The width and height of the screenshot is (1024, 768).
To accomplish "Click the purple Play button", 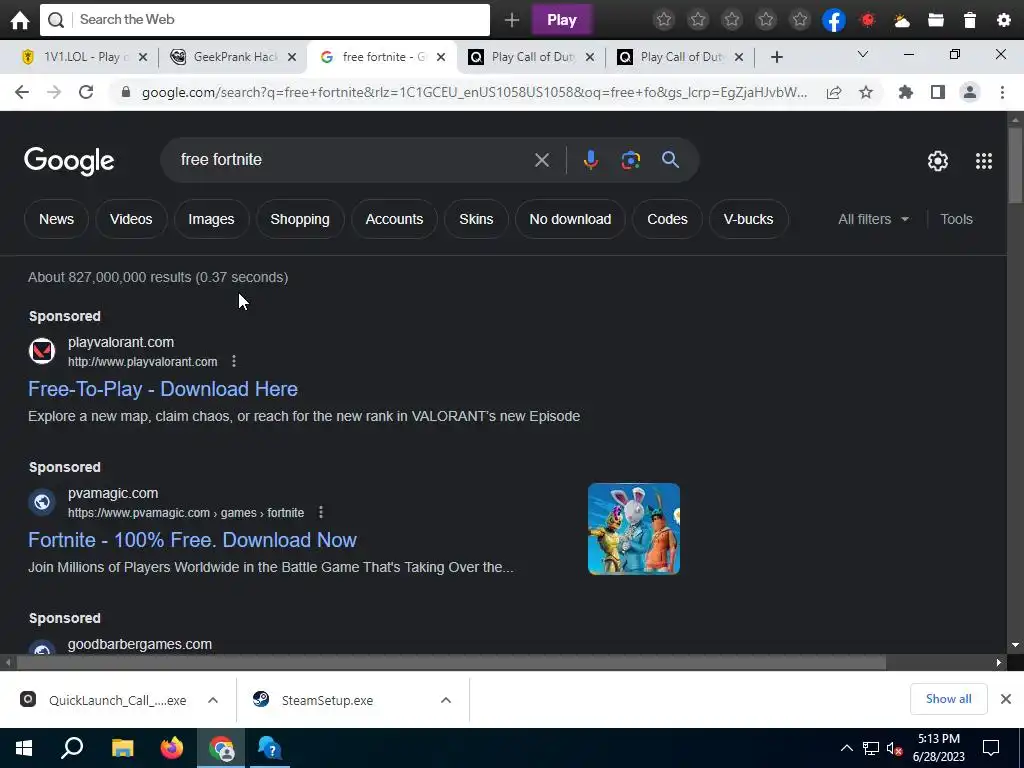I will coord(562,20).
